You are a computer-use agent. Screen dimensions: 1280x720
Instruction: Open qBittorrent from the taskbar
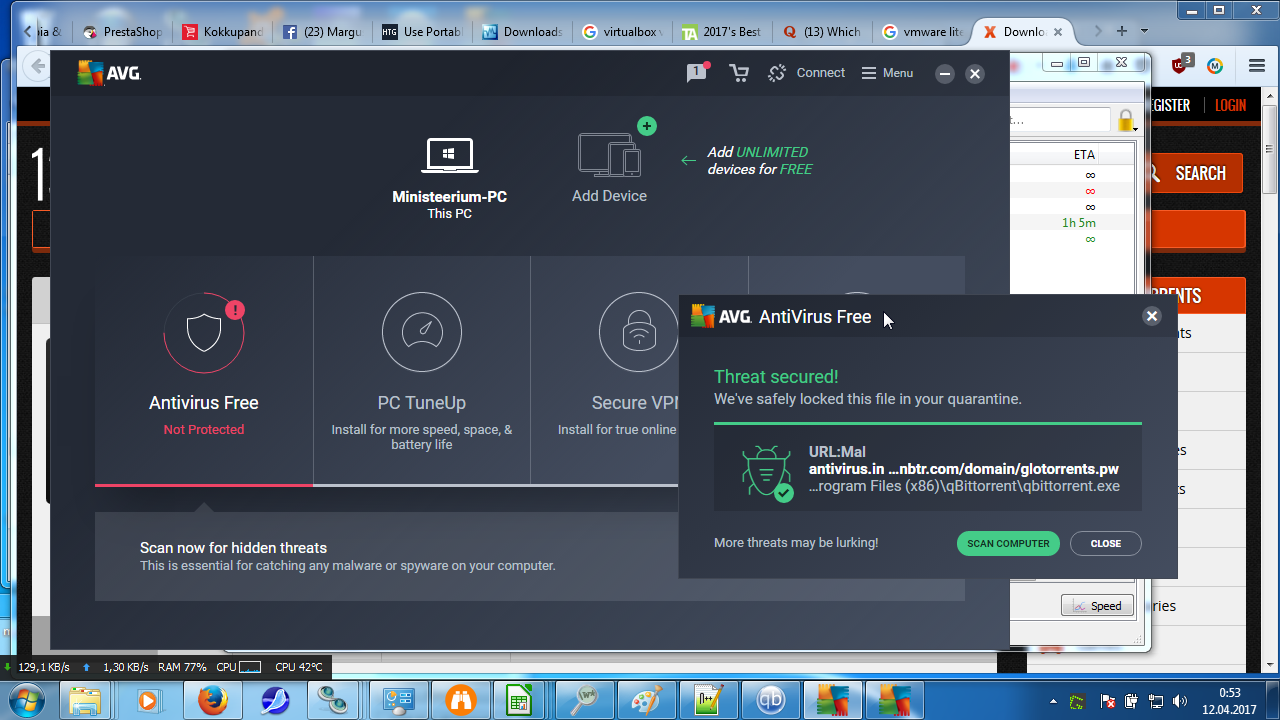coord(771,700)
